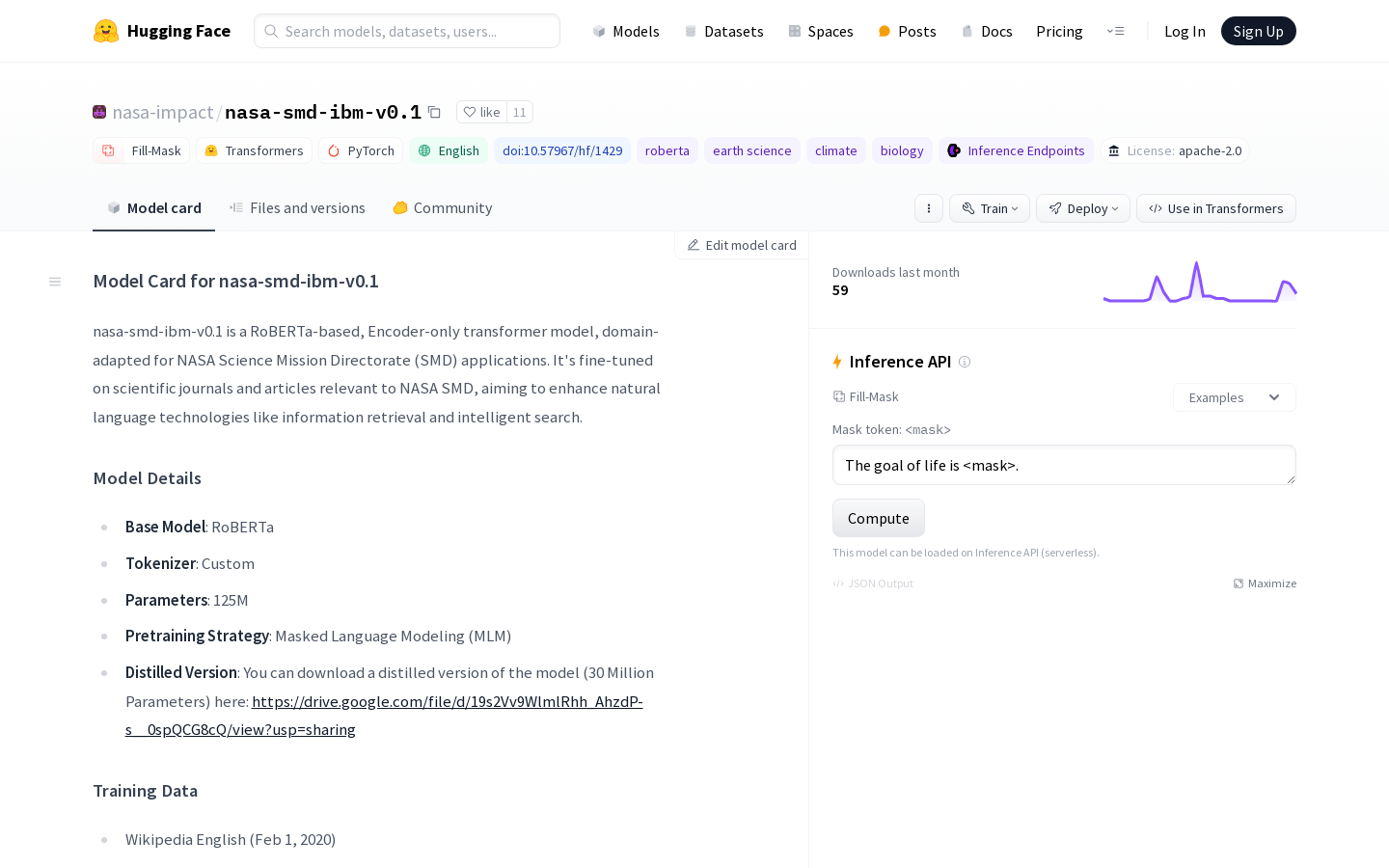This screenshot has width=1389, height=868.
Task: Open the three-dot more options button
Action: click(929, 208)
